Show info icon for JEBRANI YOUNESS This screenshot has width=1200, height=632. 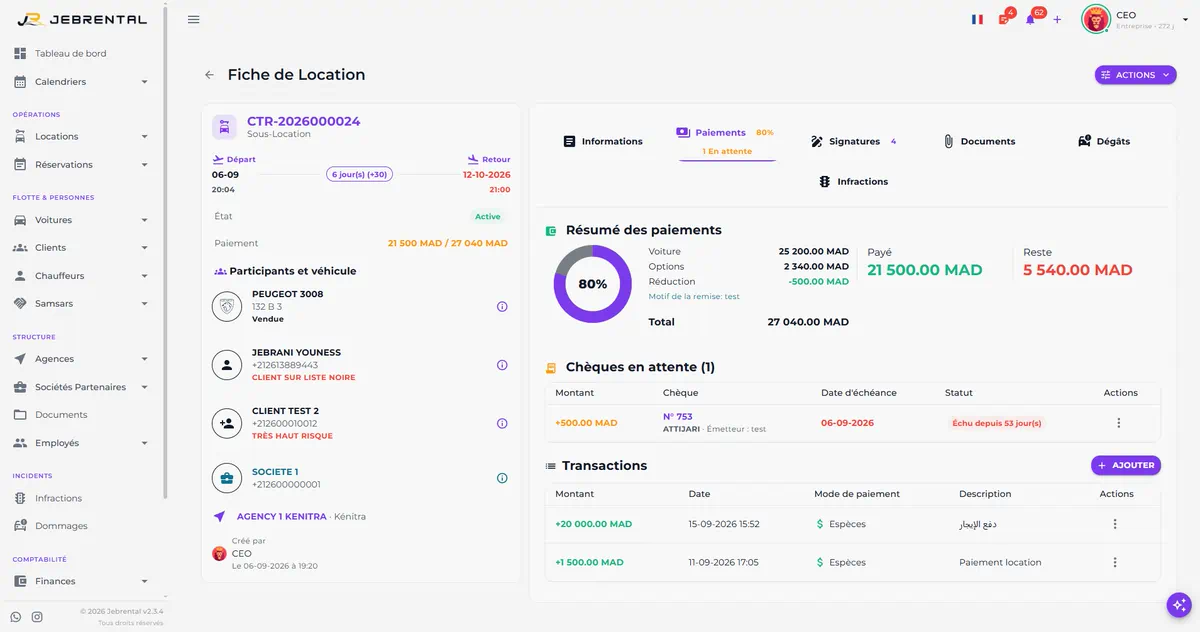[502, 365]
